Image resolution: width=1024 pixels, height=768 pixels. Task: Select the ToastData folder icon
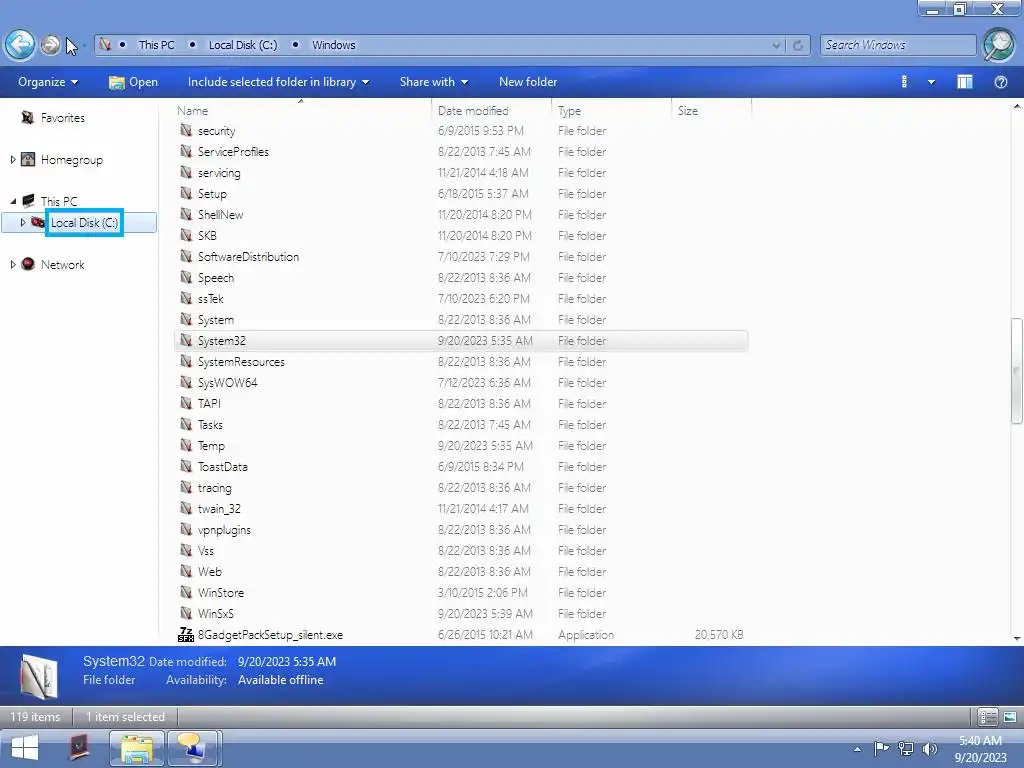(x=186, y=466)
